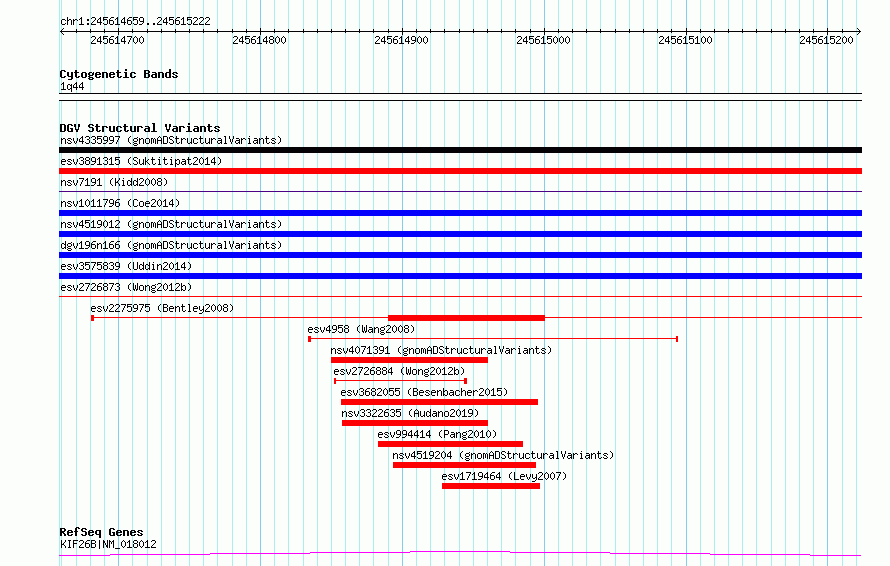The height and width of the screenshot is (566, 890).
Task: Click the nsv4071391 red variant bar
Action: tap(409, 360)
